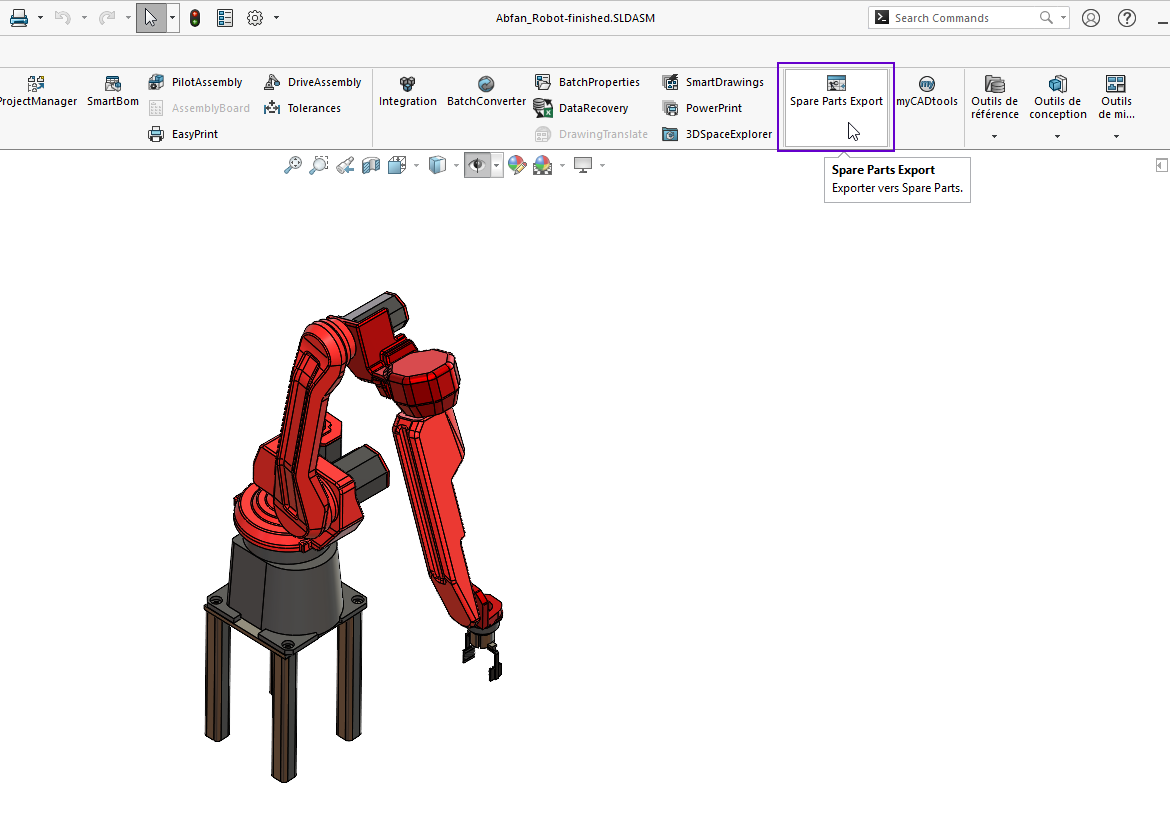
Task: Expand the Outils de référence dropdown
Action: [994, 136]
